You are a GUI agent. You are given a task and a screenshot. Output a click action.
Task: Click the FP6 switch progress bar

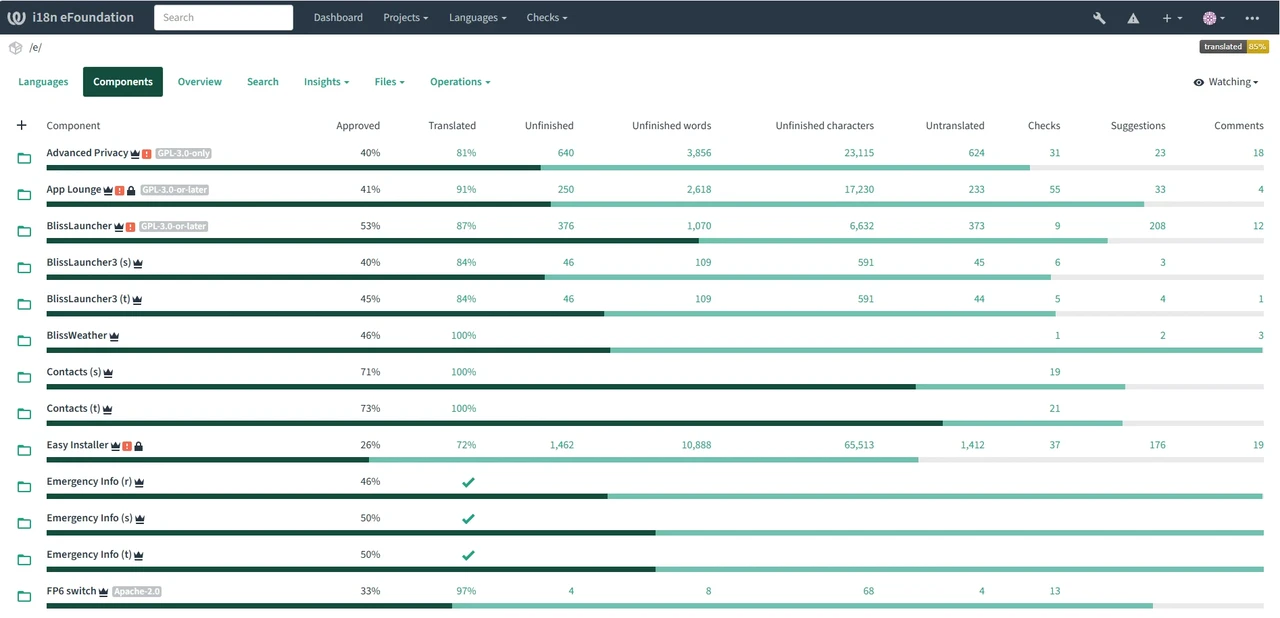pyautogui.click(x=655, y=605)
